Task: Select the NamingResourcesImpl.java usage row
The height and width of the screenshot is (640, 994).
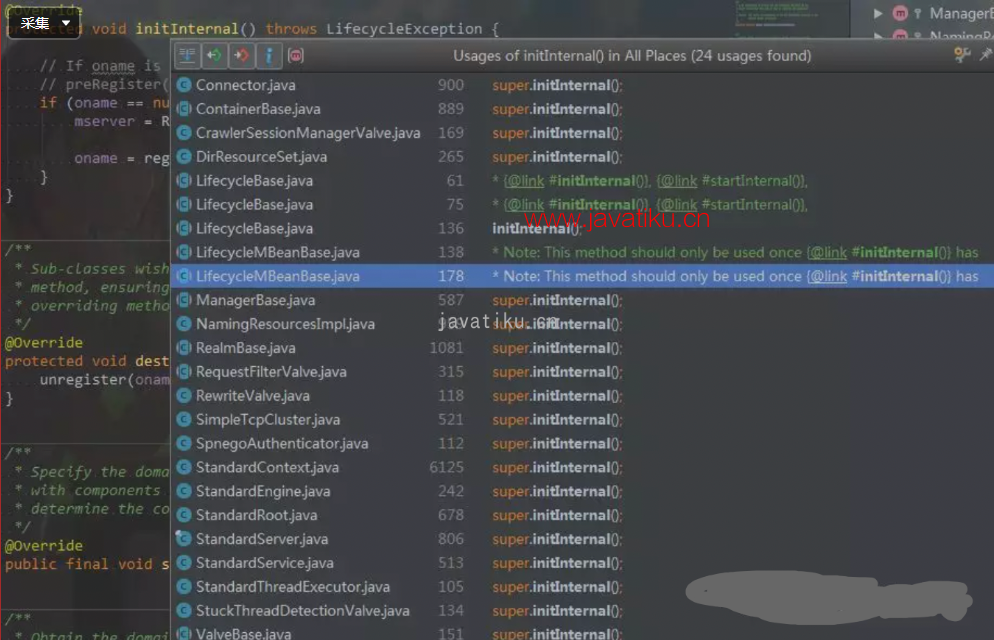Action: click(x=582, y=324)
